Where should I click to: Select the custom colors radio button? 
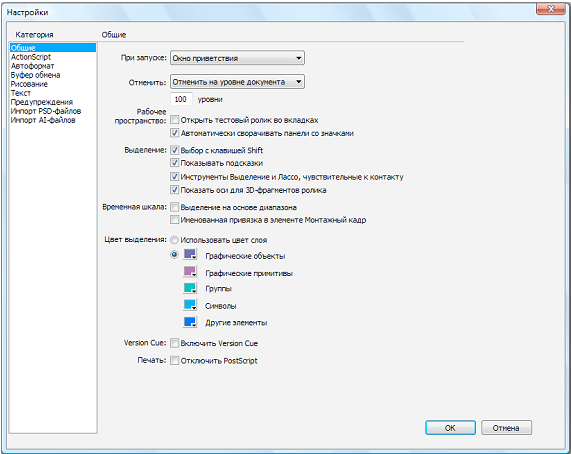pos(174,254)
